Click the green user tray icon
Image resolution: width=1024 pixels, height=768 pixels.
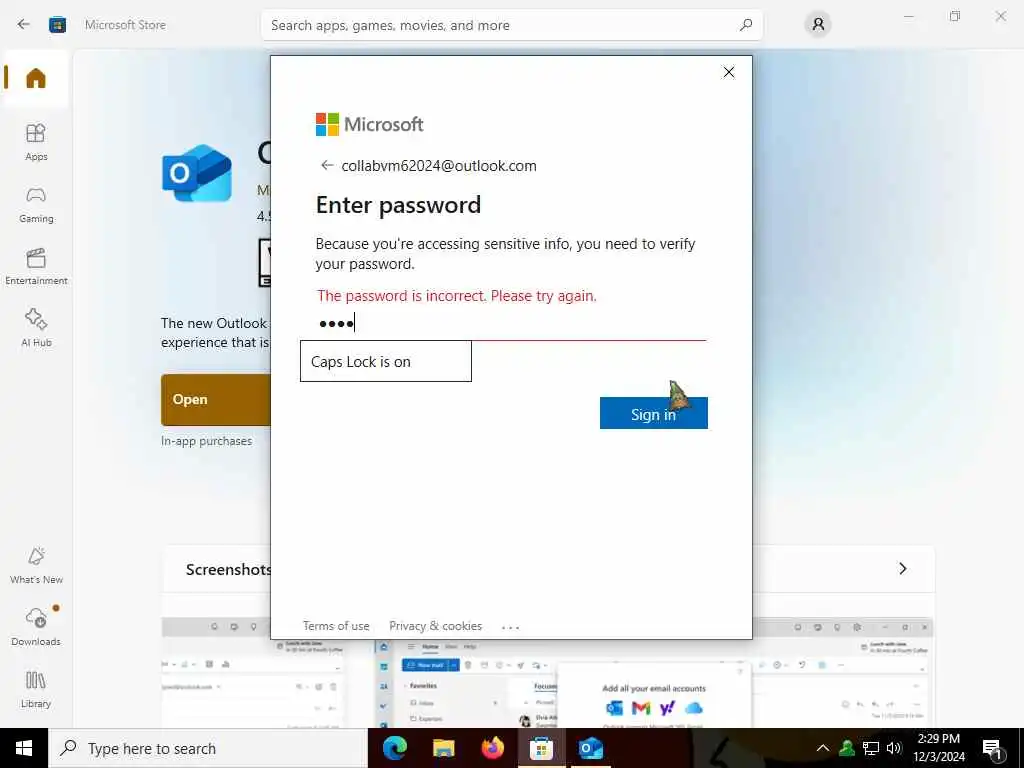[847, 748]
